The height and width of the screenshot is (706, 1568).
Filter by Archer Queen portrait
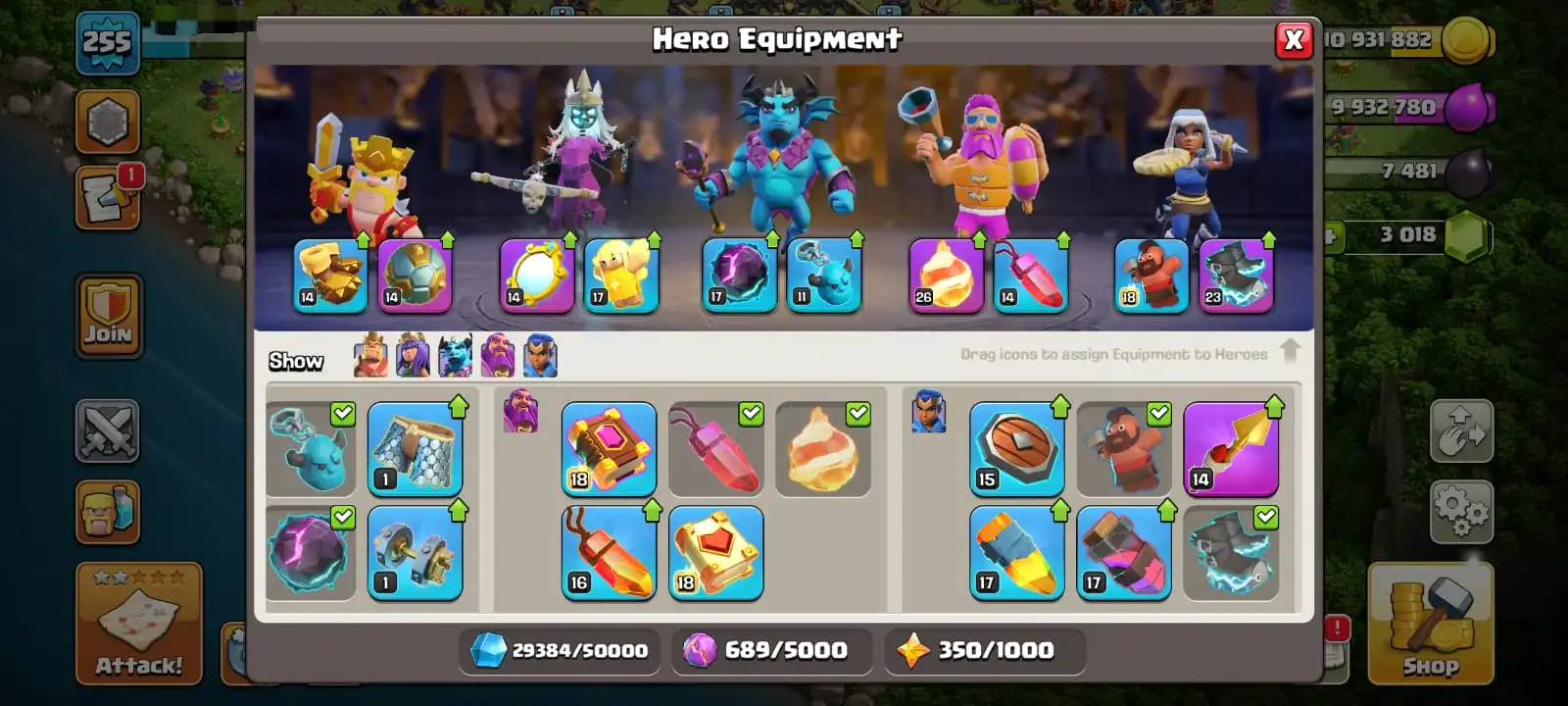point(413,356)
